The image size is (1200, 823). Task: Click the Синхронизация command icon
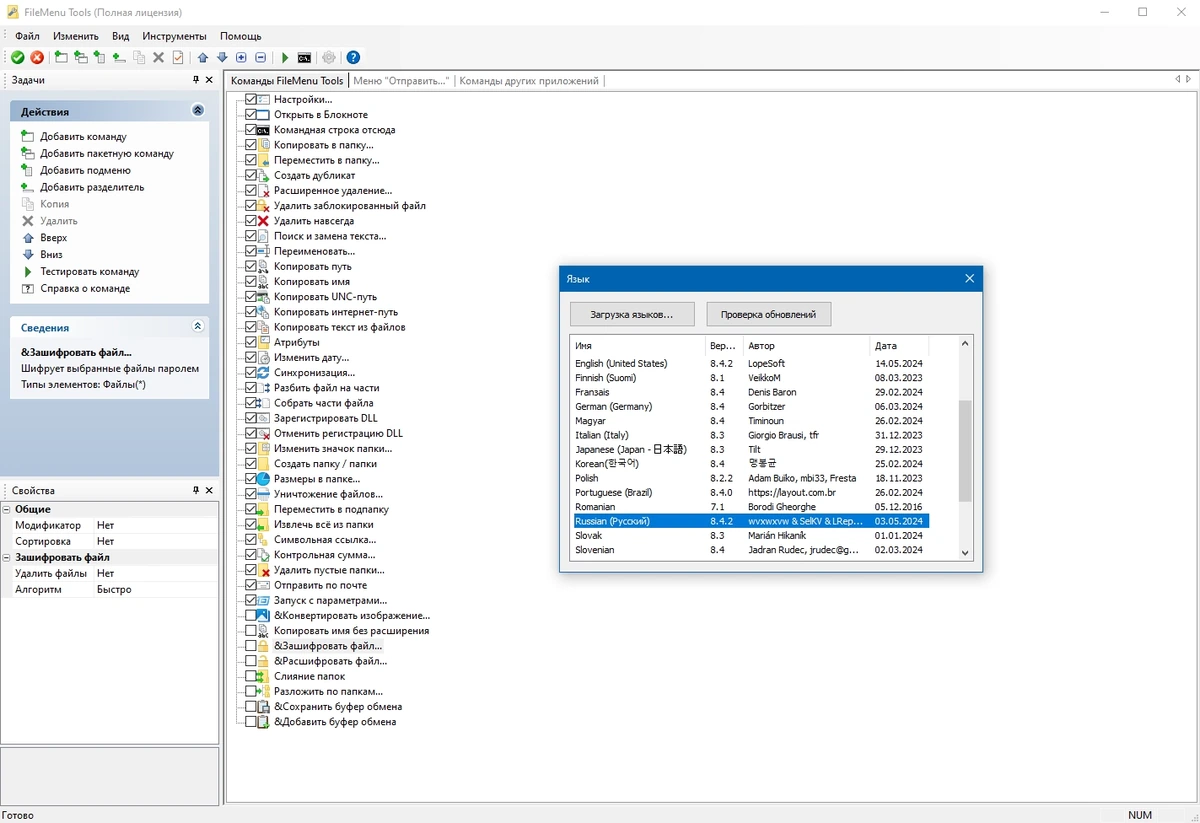[264, 373]
